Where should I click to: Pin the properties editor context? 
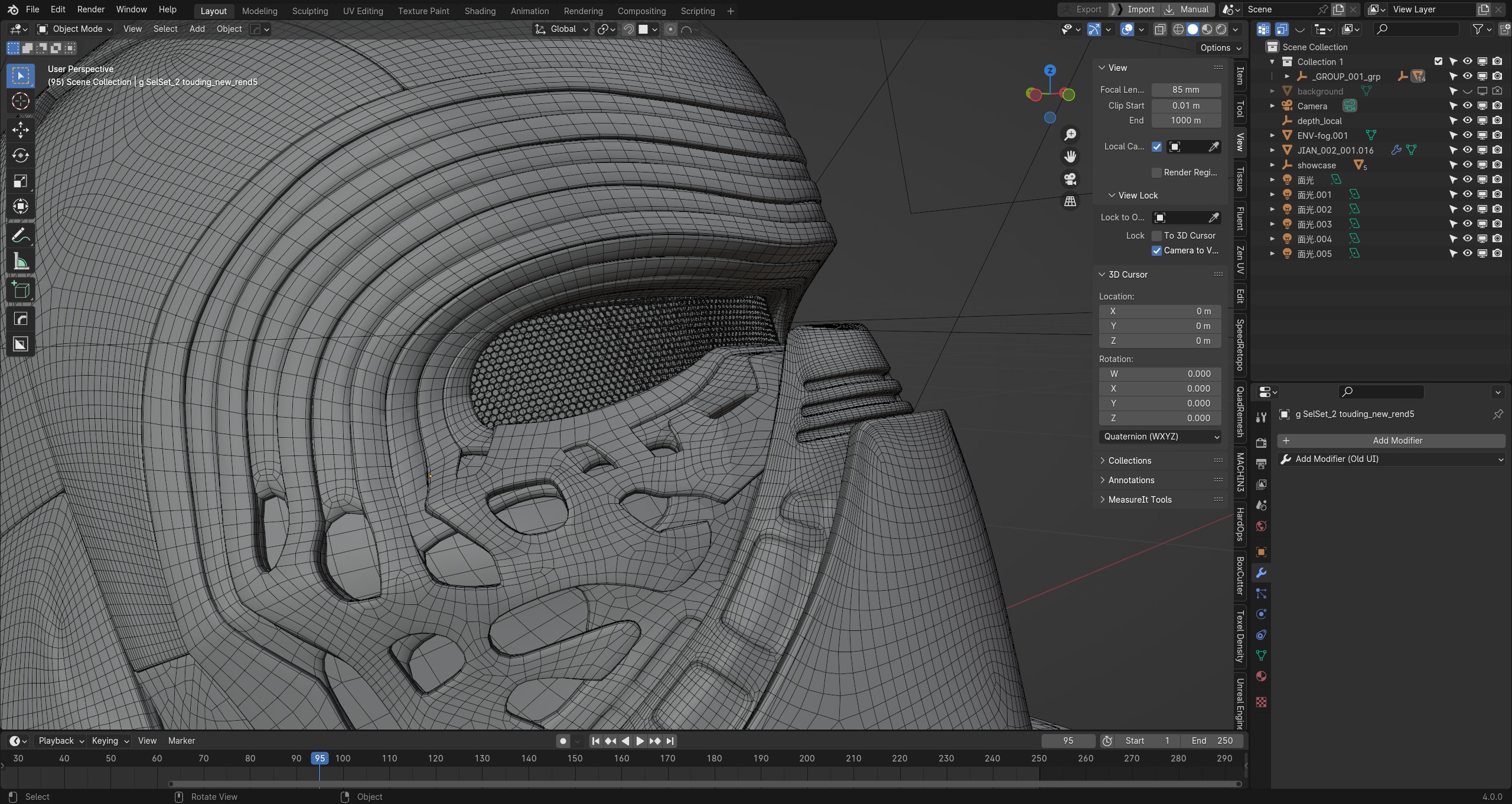point(1498,414)
